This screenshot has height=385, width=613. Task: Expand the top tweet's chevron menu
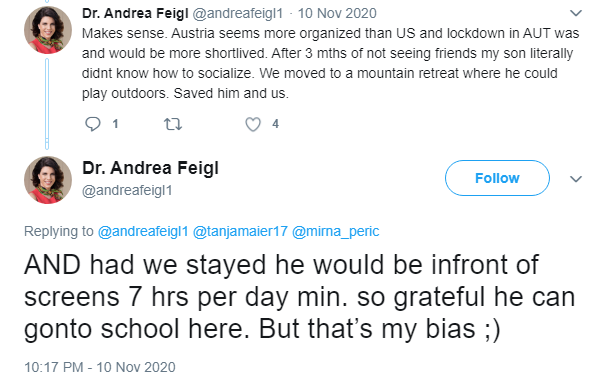tap(576, 13)
